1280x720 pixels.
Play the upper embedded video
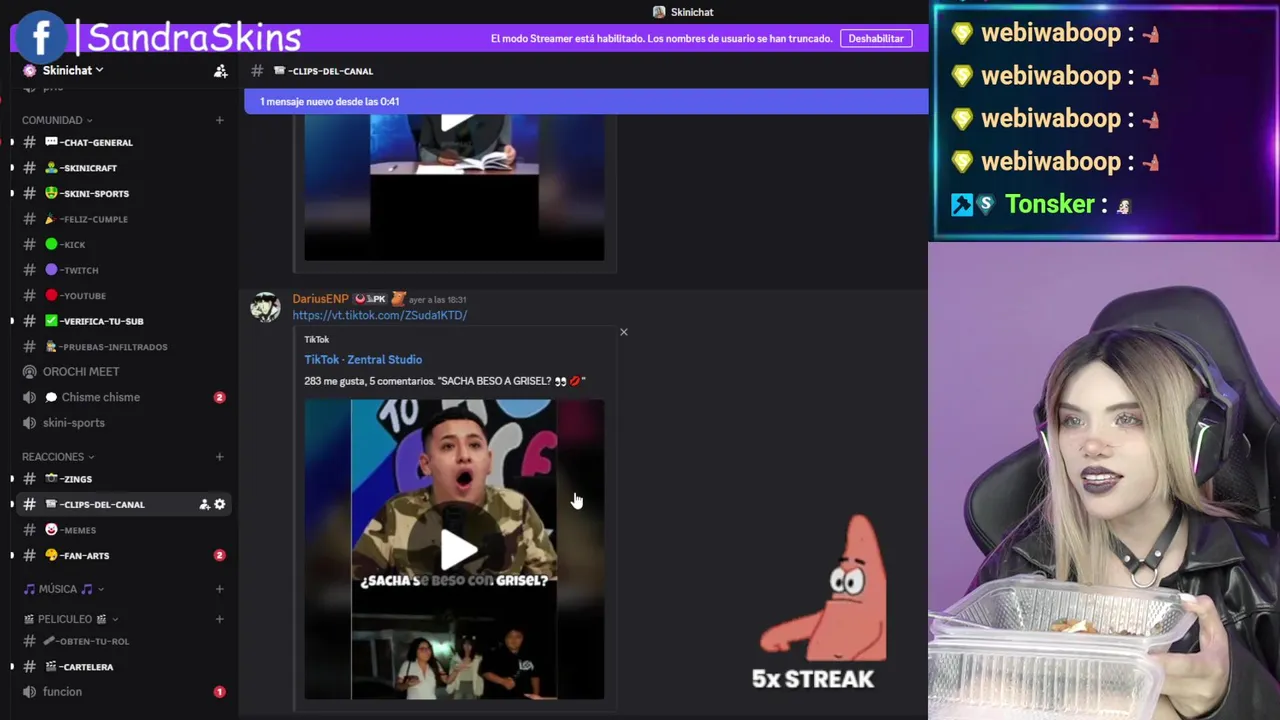456,122
